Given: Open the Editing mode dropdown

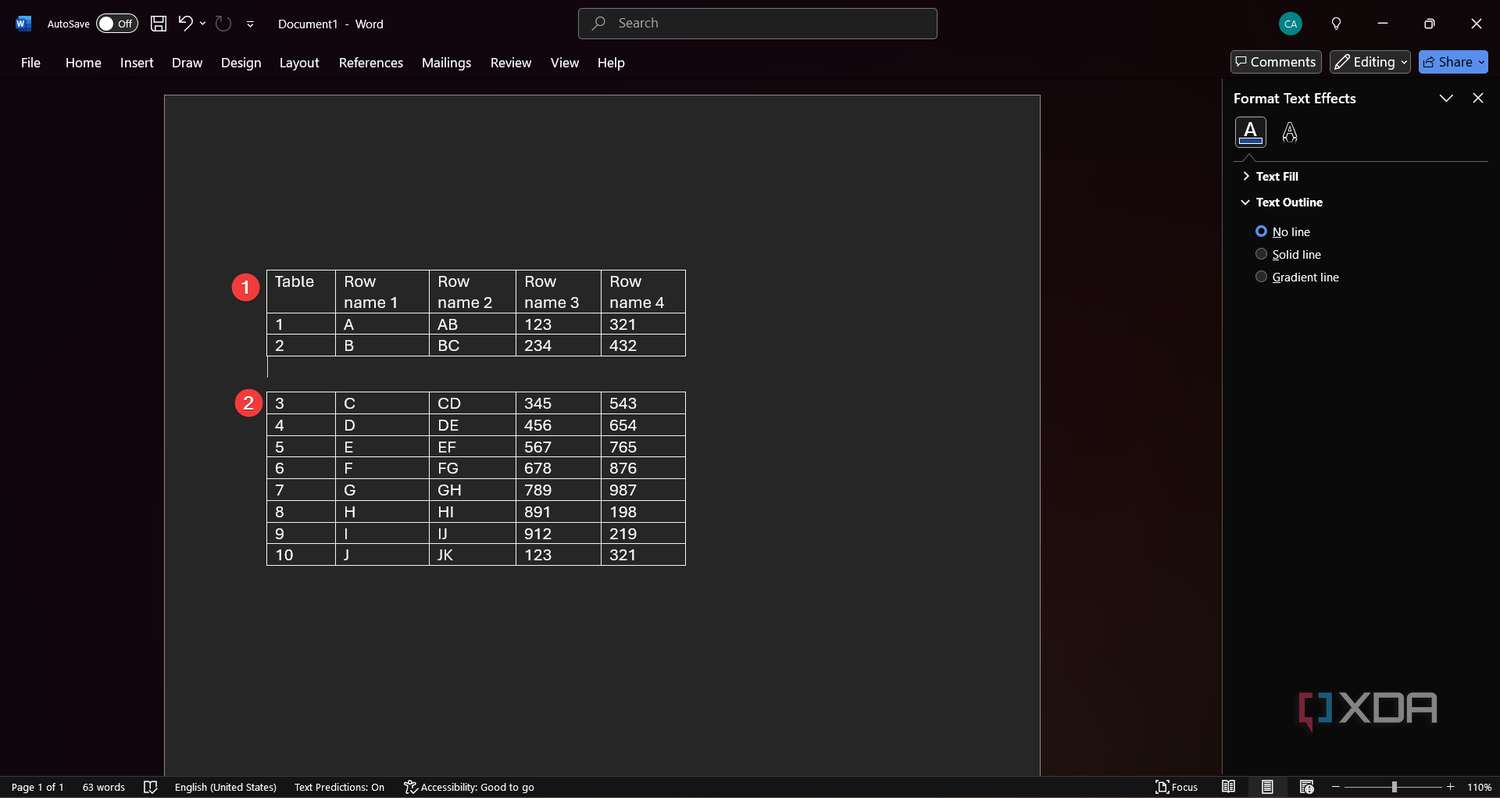Looking at the screenshot, I should 1370,62.
